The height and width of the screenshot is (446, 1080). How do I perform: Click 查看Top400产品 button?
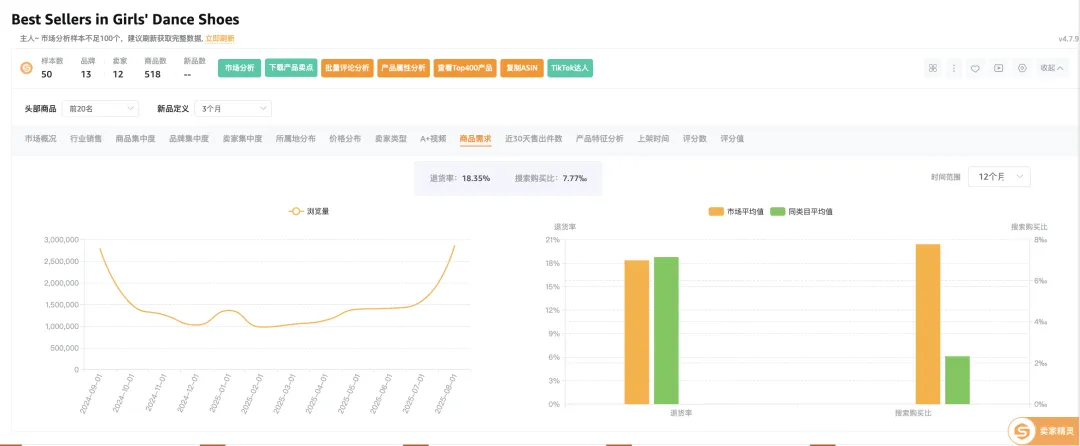465,68
